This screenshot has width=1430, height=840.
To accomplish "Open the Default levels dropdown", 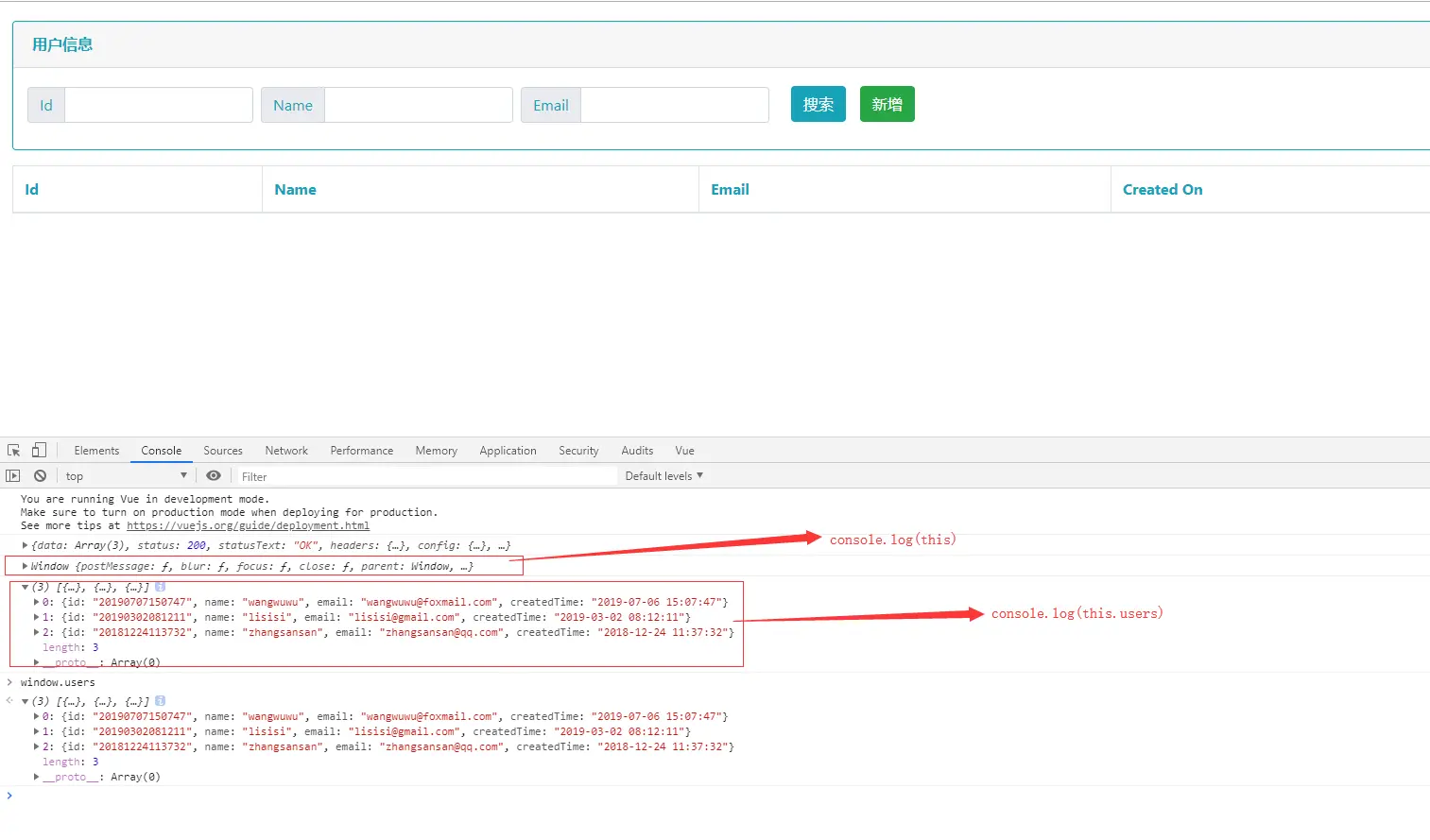I will (x=664, y=476).
